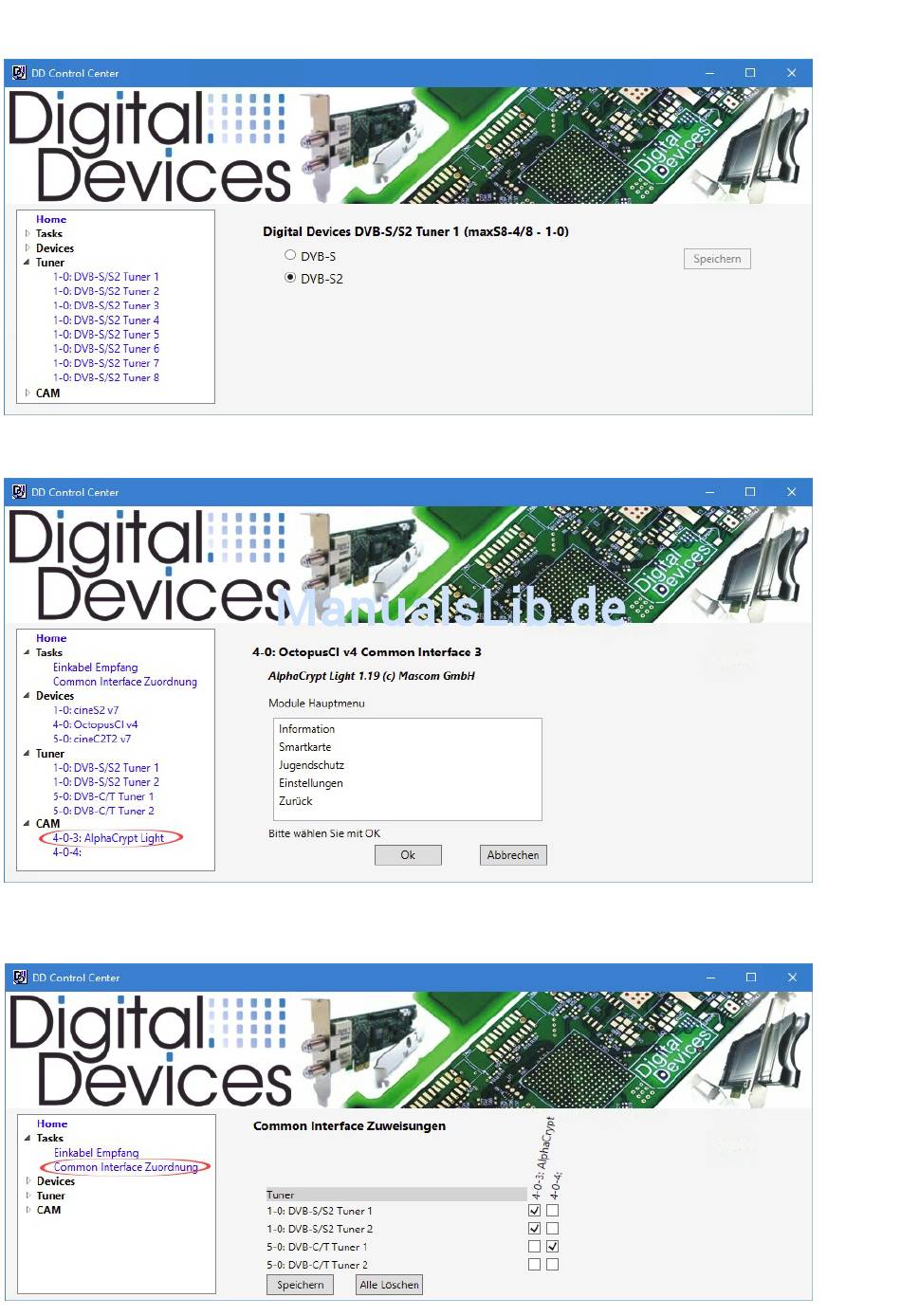Screen dimensions: 901x1316
Task: Toggle AlphaCrypt checkbox for 1-0: DVB-S/S2 Tuner 1
Action: point(534,1211)
